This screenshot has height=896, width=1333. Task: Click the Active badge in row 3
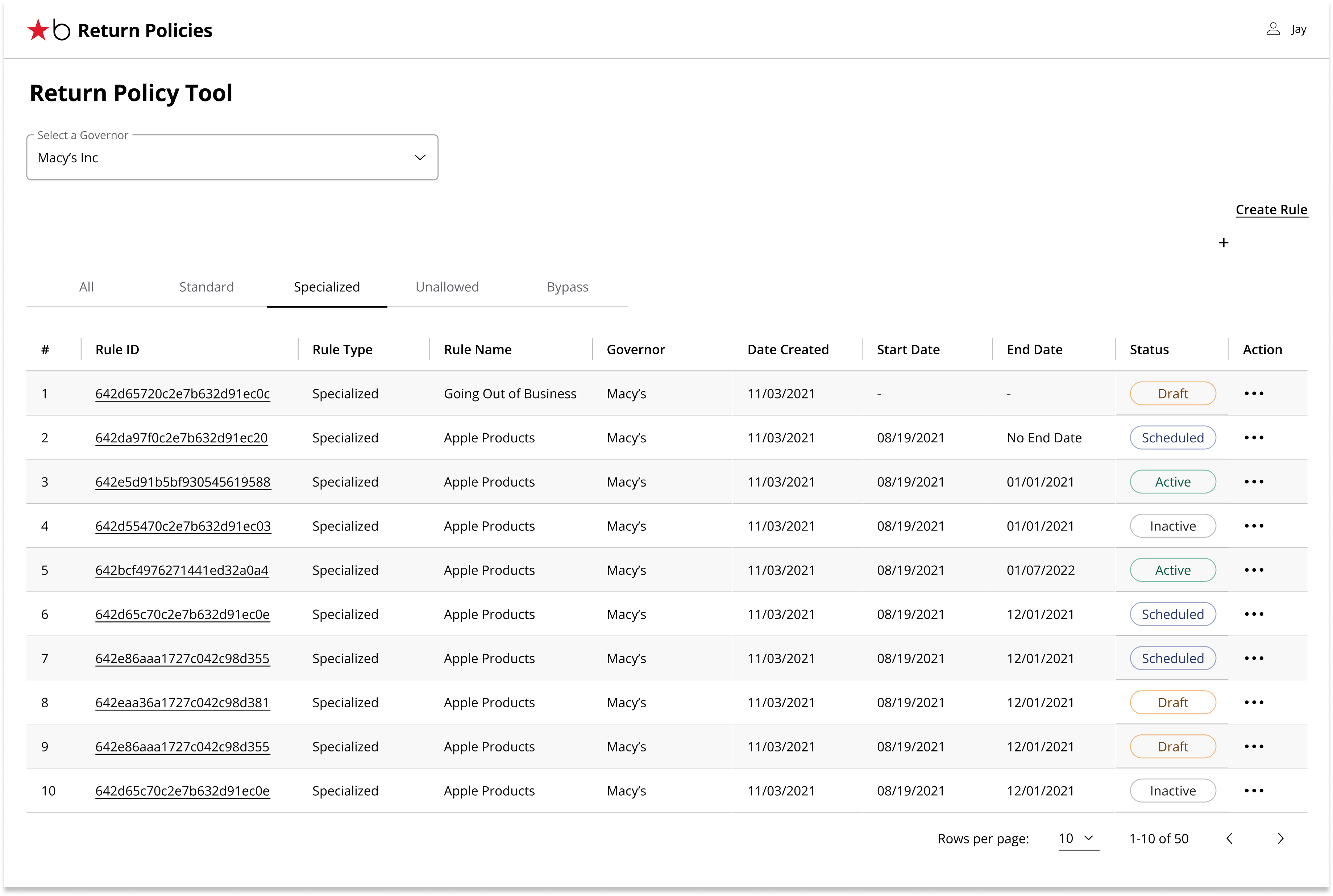1172,482
